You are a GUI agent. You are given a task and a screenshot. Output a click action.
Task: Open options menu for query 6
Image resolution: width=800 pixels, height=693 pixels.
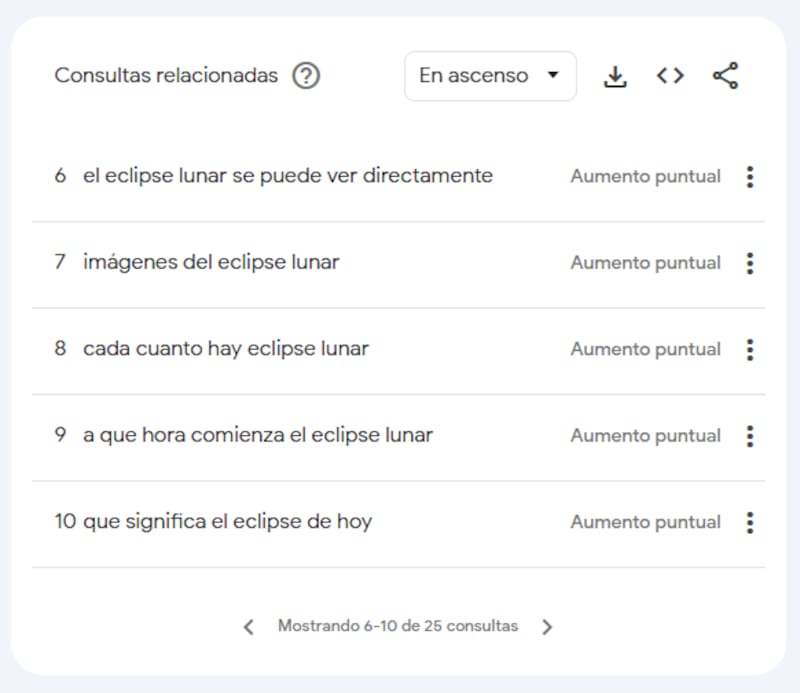(750, 177)
